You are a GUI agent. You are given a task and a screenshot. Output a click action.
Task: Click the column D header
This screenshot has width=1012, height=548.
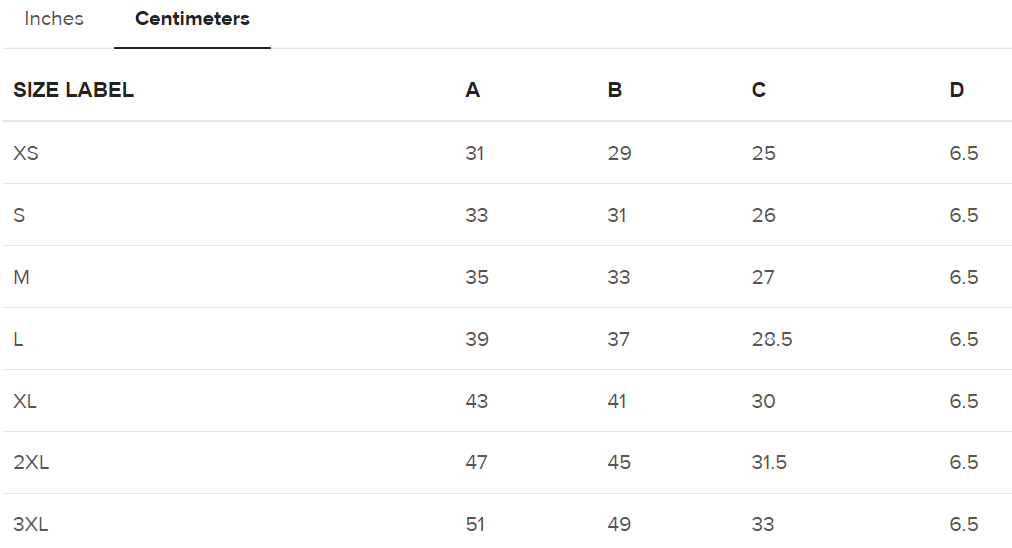click(x=957, y=90)
